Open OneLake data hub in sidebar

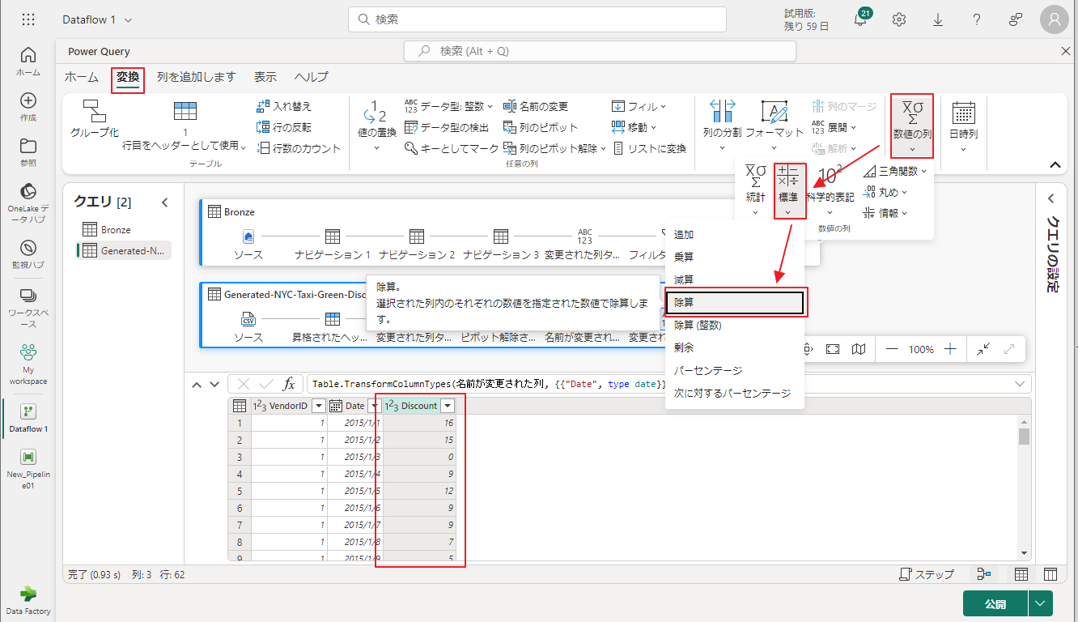click(x=28, y=198)
